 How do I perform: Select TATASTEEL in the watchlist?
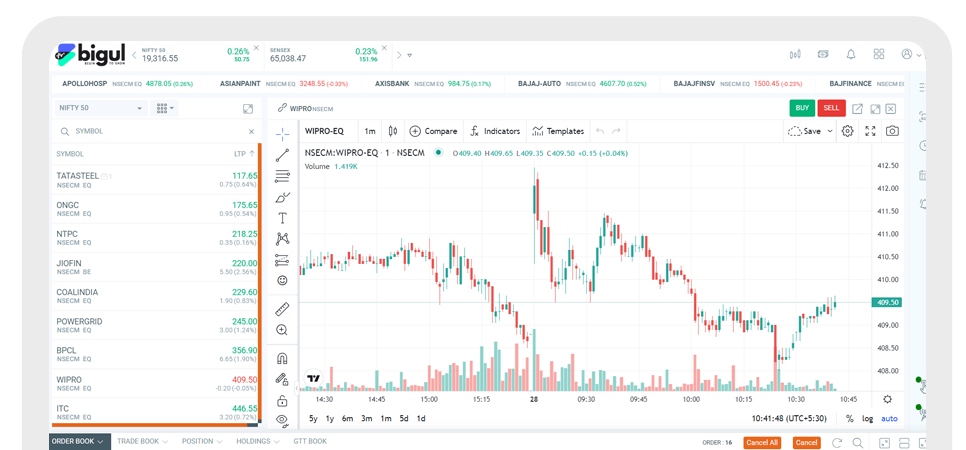tap(157, 179)
